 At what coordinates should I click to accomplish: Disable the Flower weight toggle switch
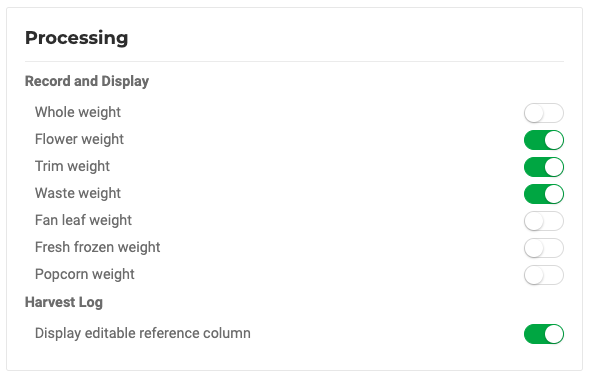(544, 140)
